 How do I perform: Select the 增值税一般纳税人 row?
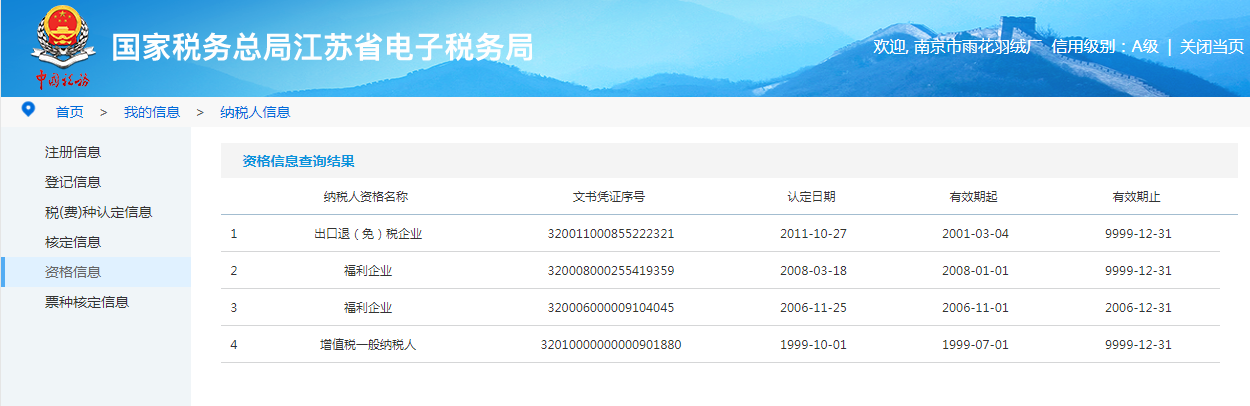[368, 345]
